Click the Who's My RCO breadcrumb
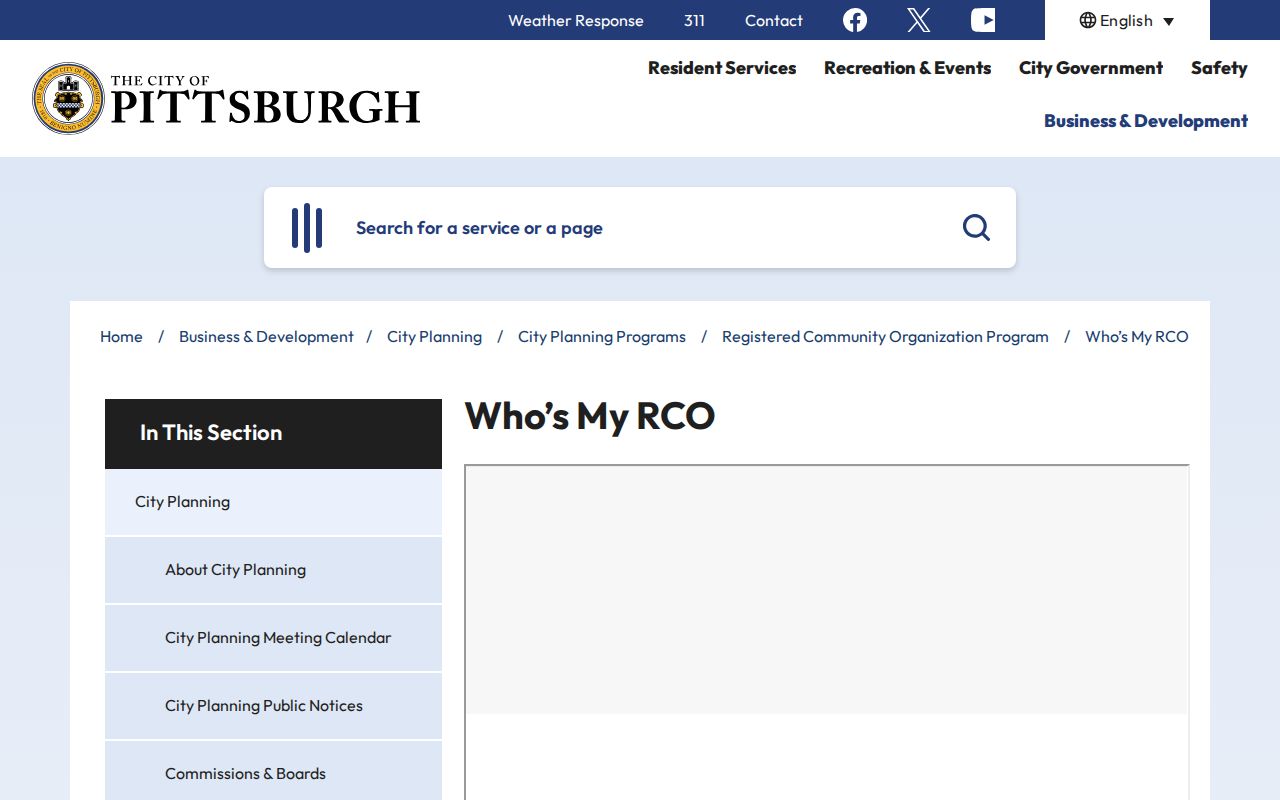This screenshot has width=1280, height=800. coord(1137,337)
